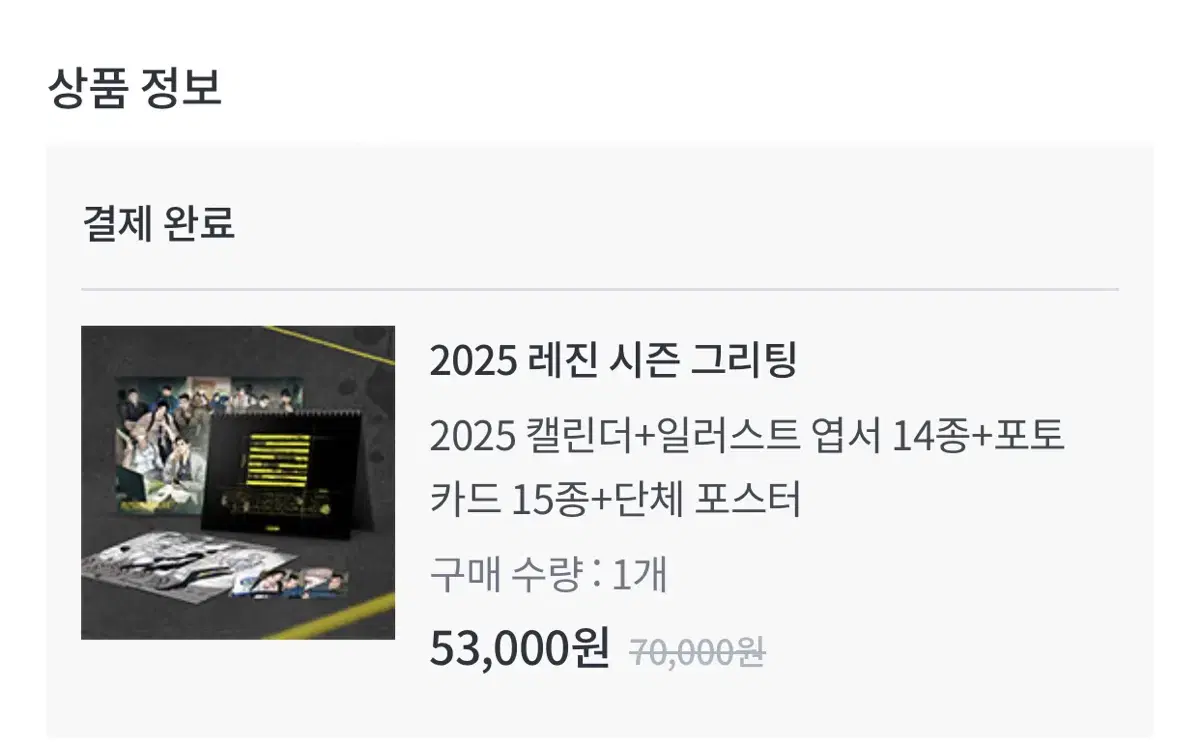Click the 결제 완료 status label
Image resolution: width=1200 pixels, height=746 pixels.
coord(158,224)
